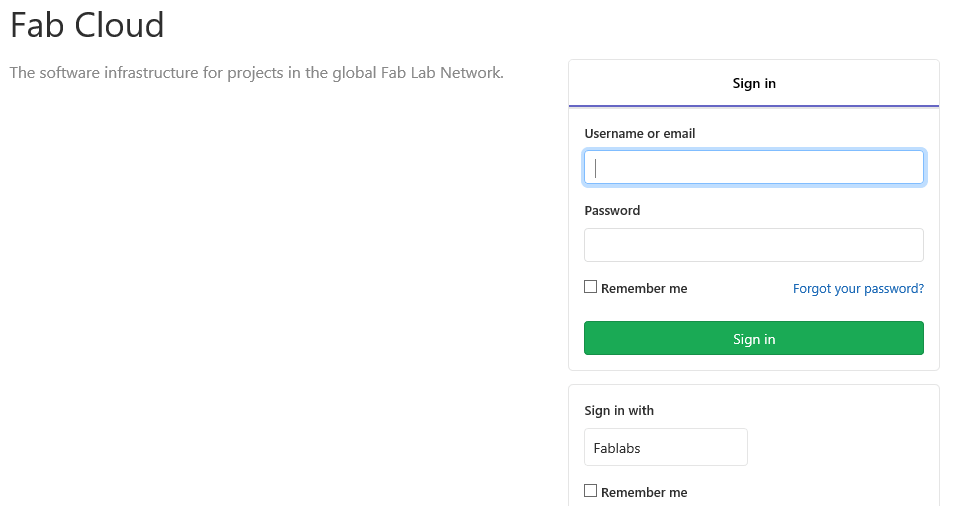Viewport: 963px width, 506px height.
Task: Click Remember me label text under Fablabs
Action: point(644,492)
